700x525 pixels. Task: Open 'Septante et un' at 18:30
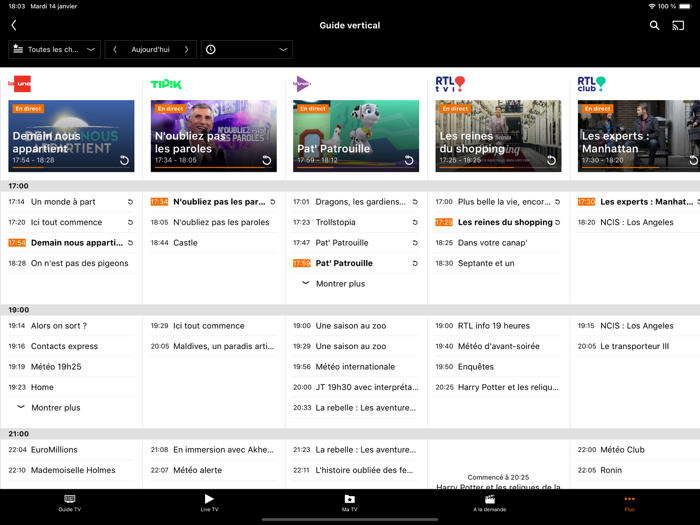tap(498, 263)
